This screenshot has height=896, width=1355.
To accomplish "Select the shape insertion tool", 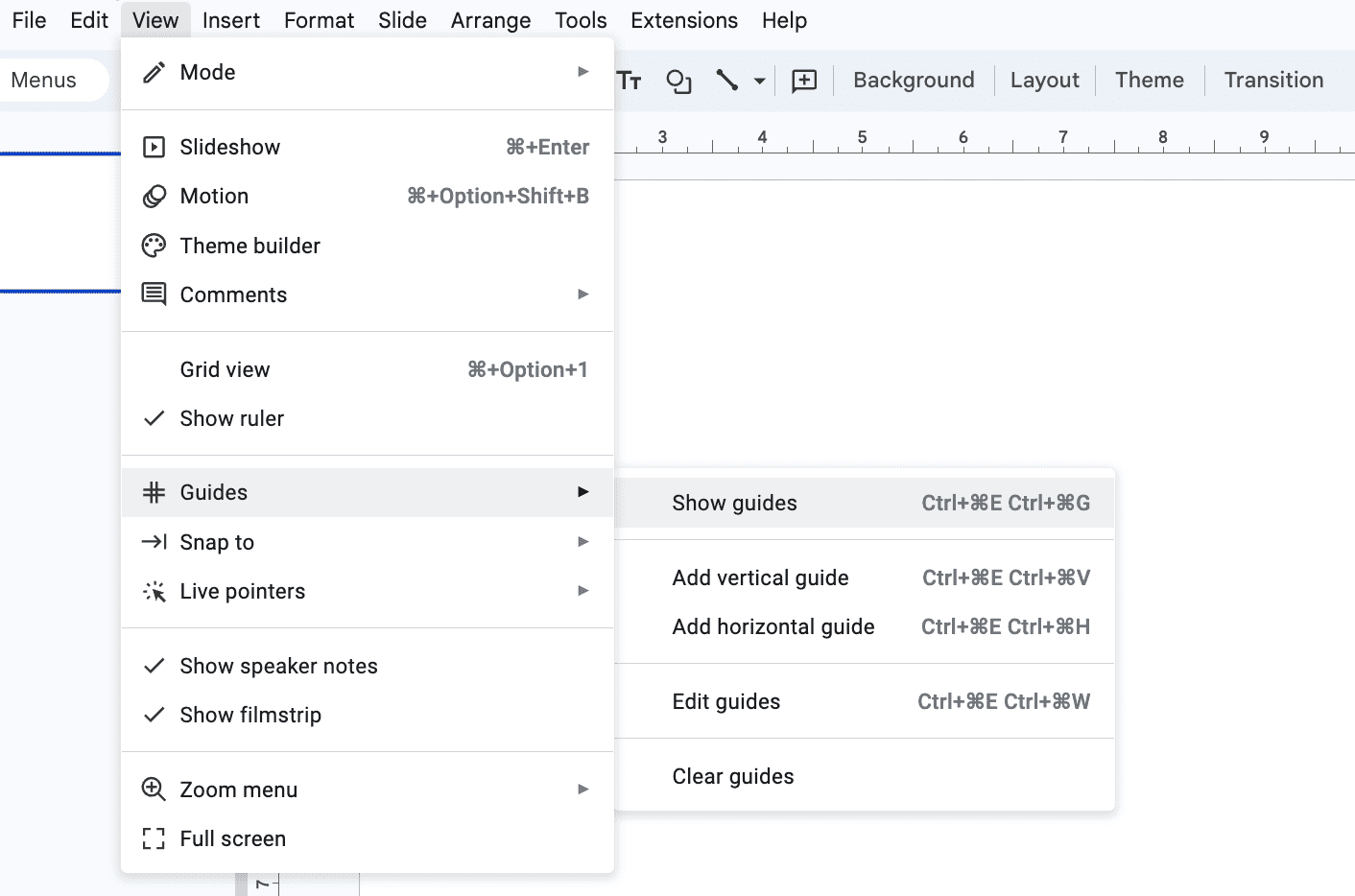I will [x=678, y=81].
